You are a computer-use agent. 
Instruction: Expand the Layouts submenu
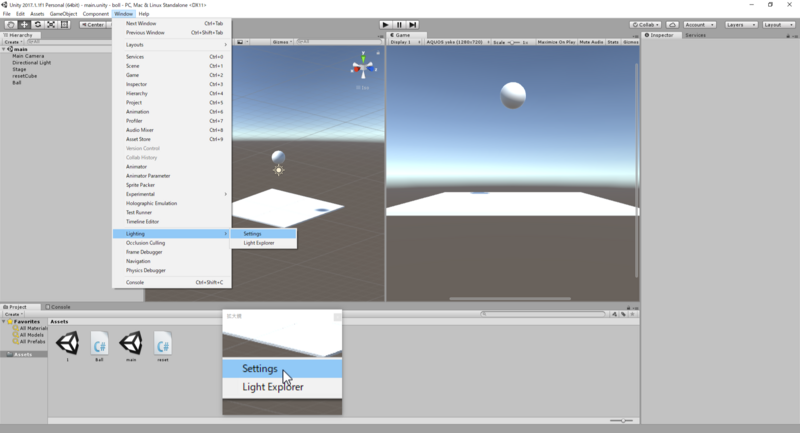171,44
